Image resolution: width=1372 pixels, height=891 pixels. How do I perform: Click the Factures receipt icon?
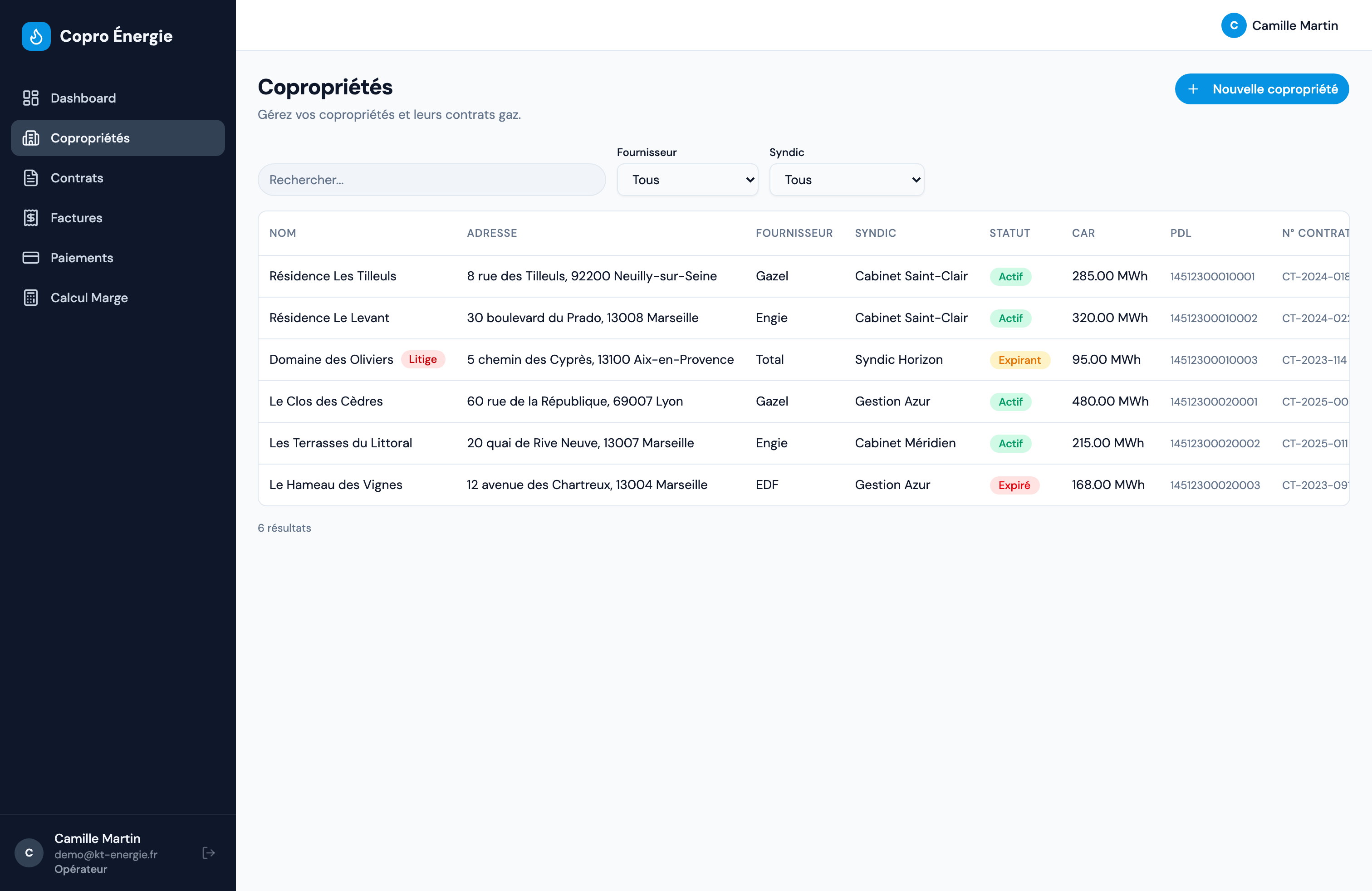30,218
